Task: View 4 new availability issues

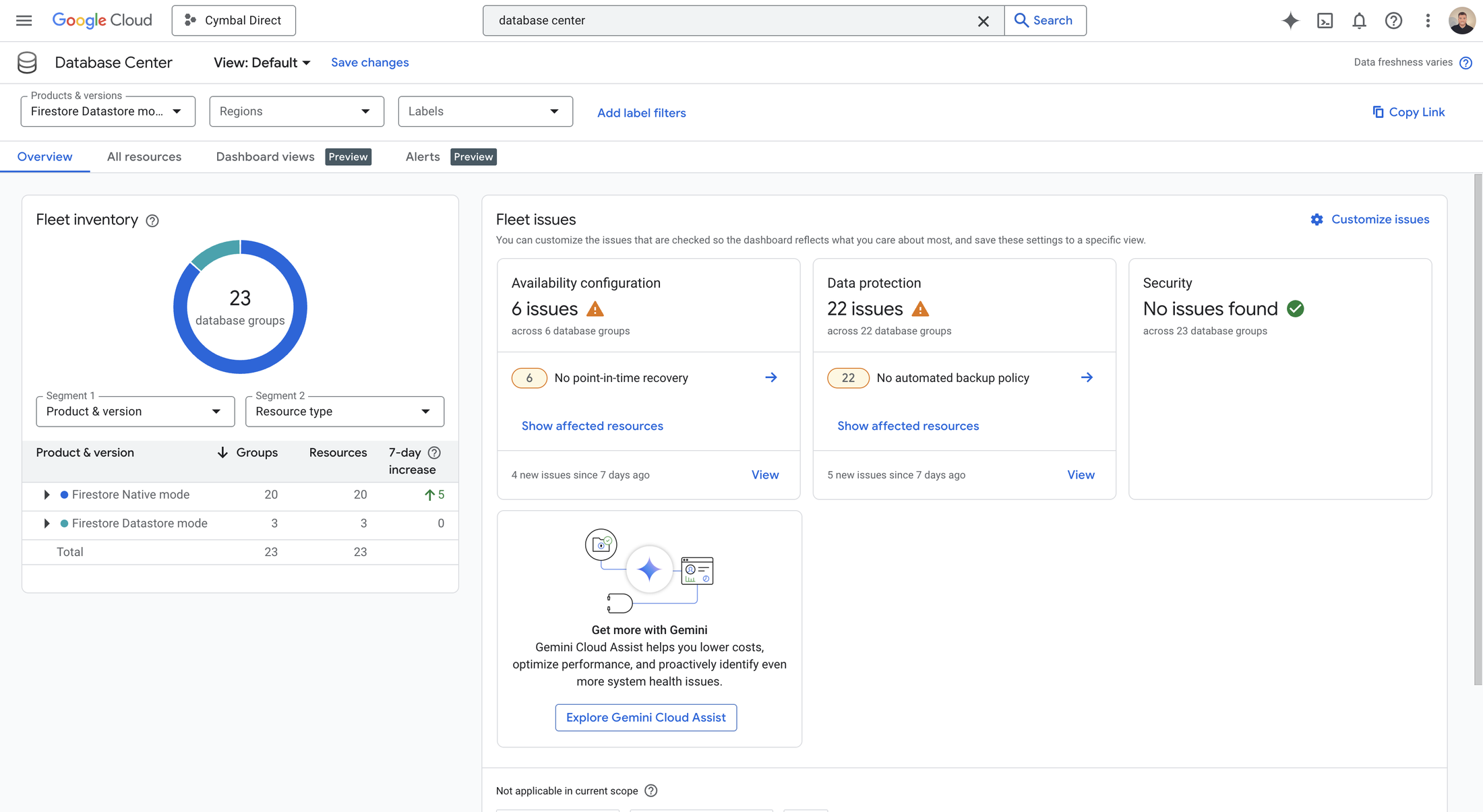Action: pyautogui.click(x=765, y=475)
